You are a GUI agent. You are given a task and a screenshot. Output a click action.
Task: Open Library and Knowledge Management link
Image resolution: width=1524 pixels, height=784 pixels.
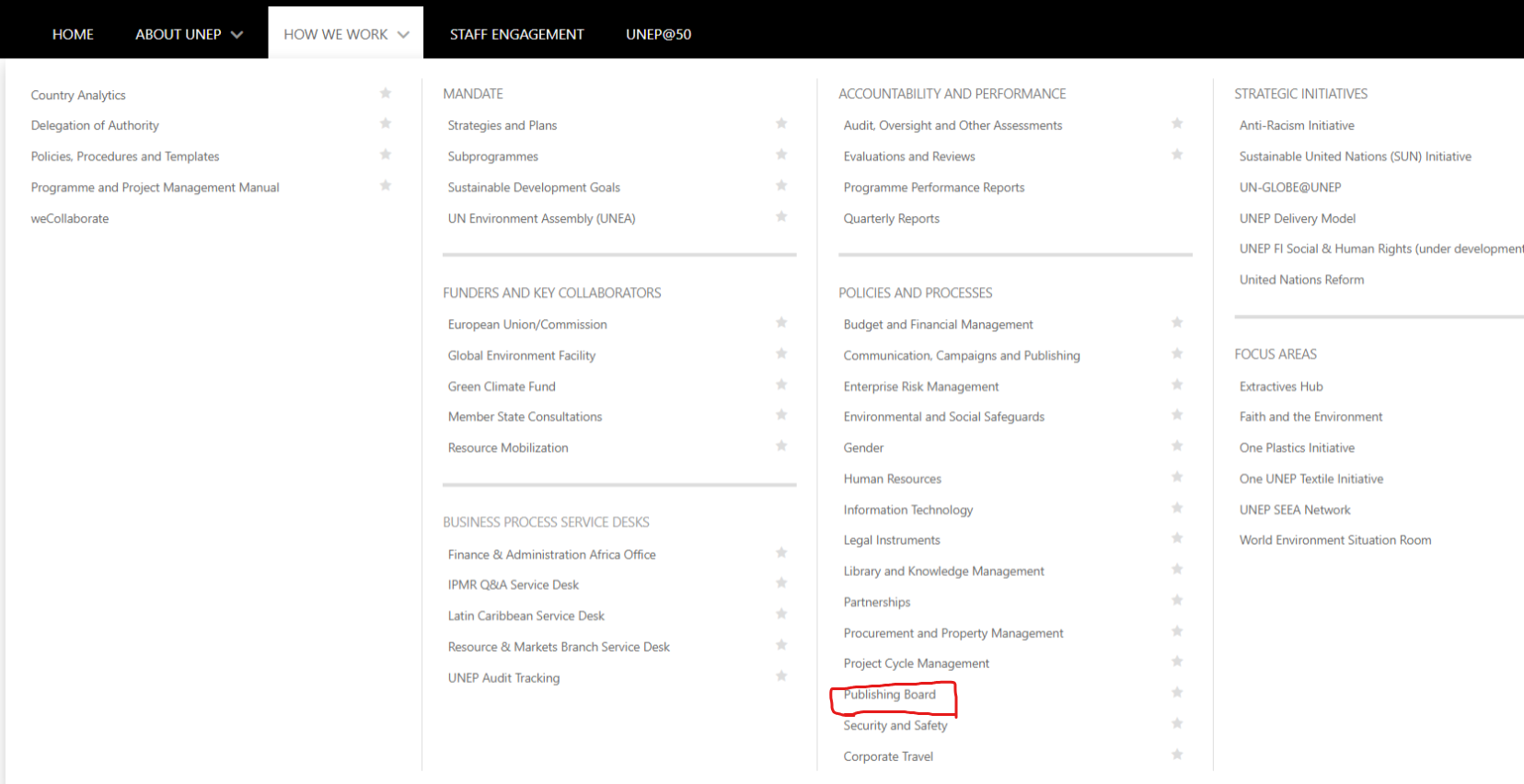(x=943, y=571)
